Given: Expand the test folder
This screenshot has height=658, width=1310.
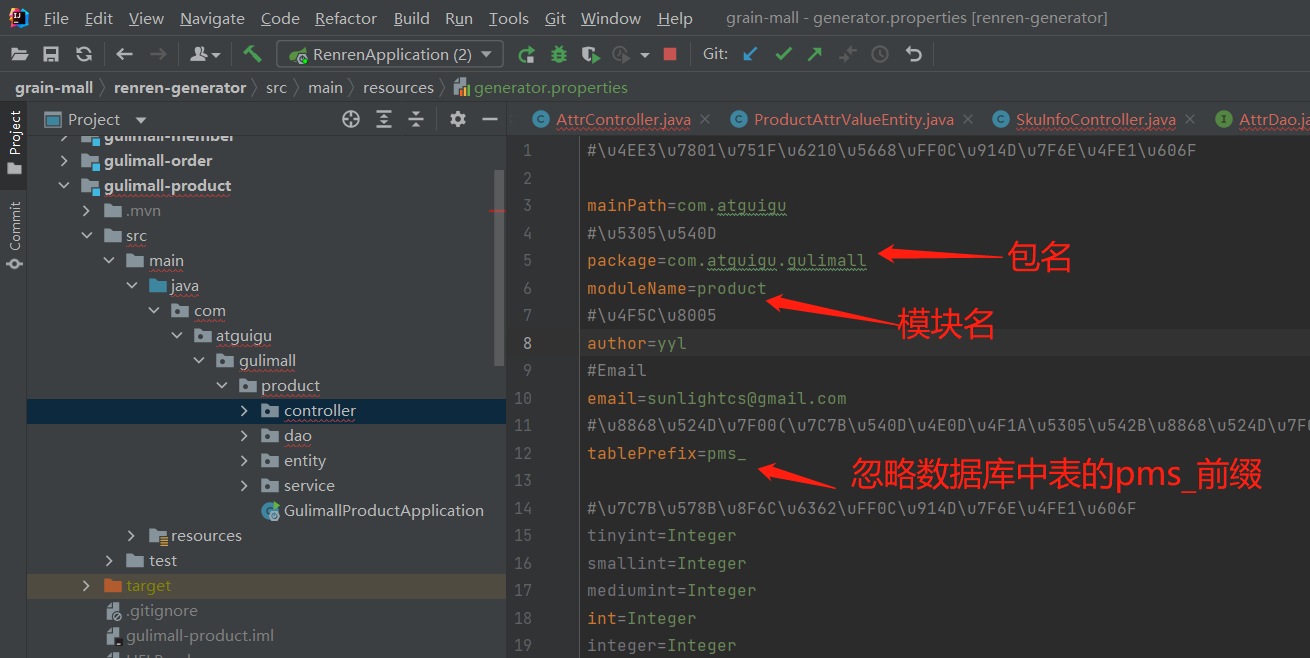Looking at the screenshot, I should click(109, 560).
